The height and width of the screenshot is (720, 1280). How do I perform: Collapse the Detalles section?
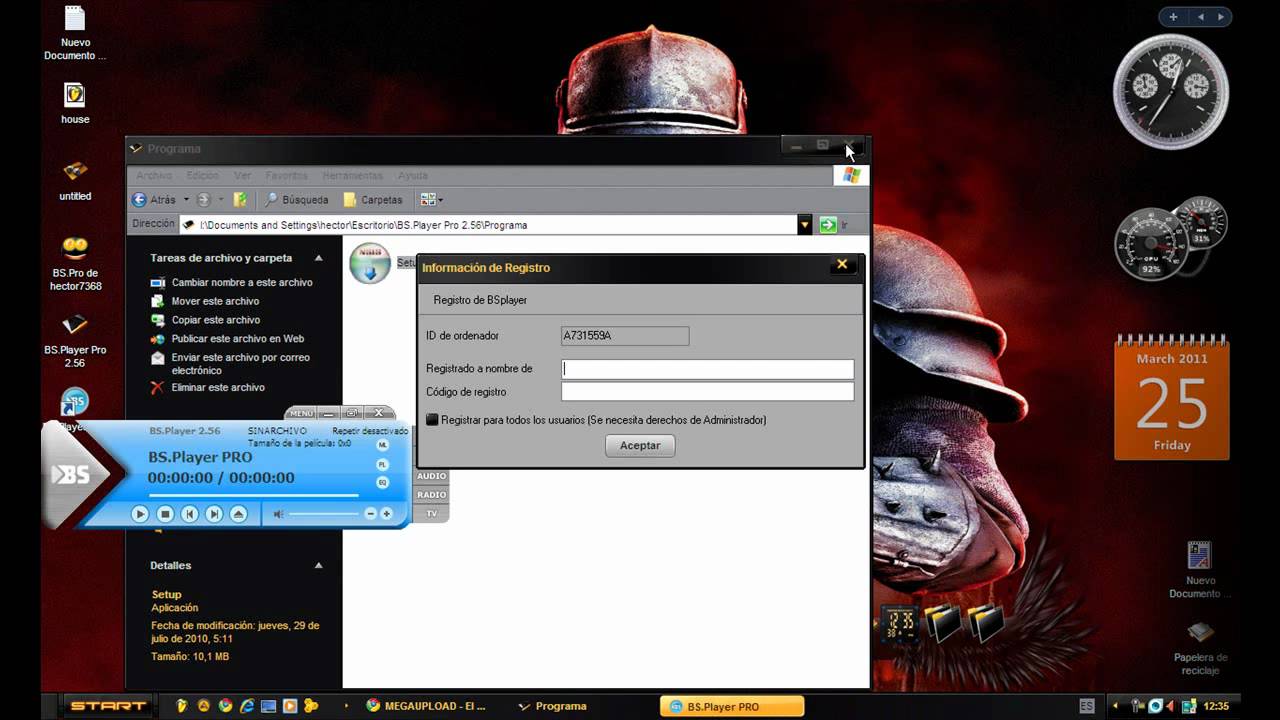[x=319, y=565]
